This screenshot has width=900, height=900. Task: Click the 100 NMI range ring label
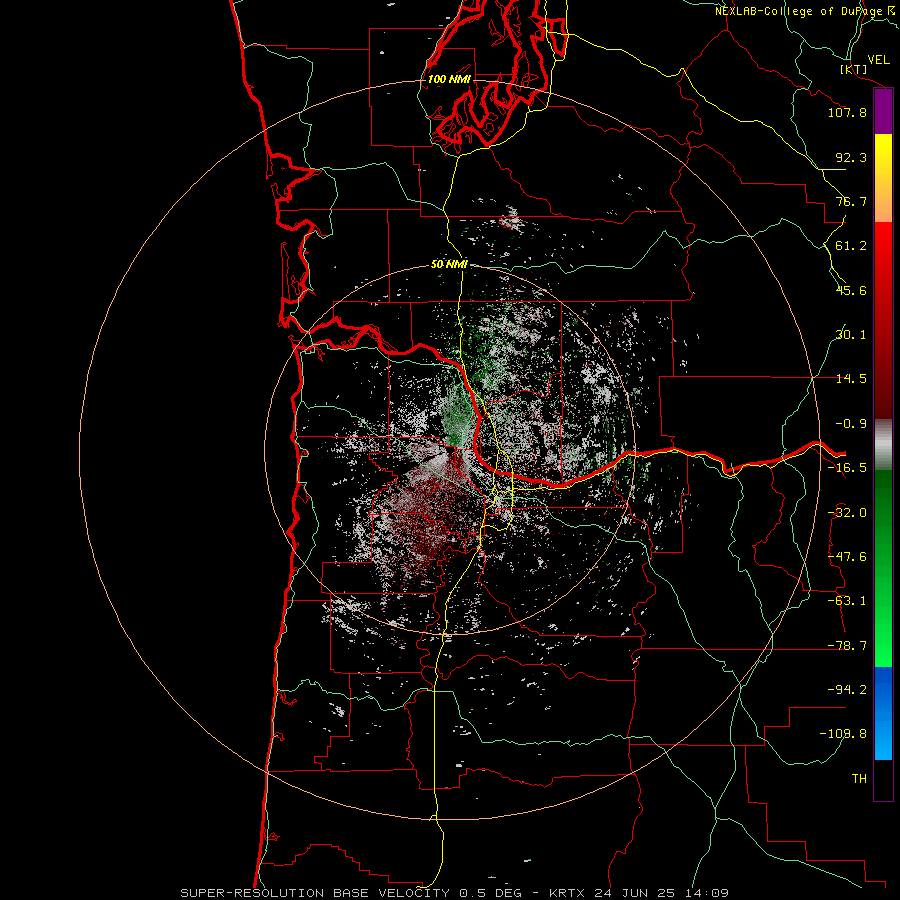coord(449,79)
